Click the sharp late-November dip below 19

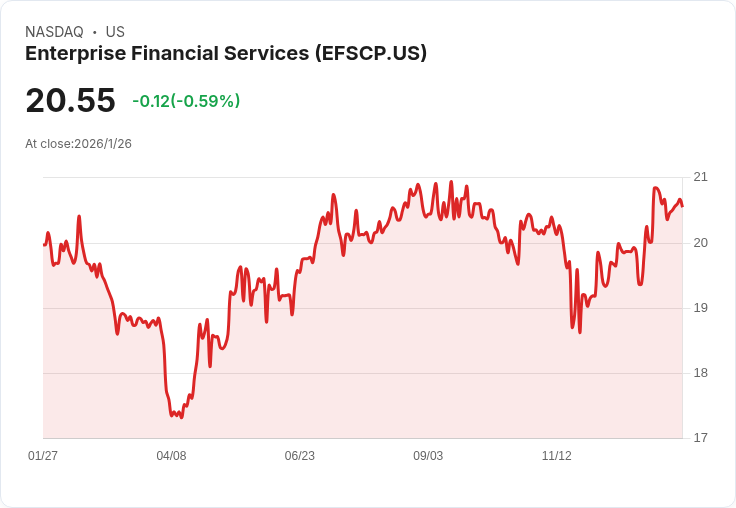pyautogui.click(x=580, y=332)
